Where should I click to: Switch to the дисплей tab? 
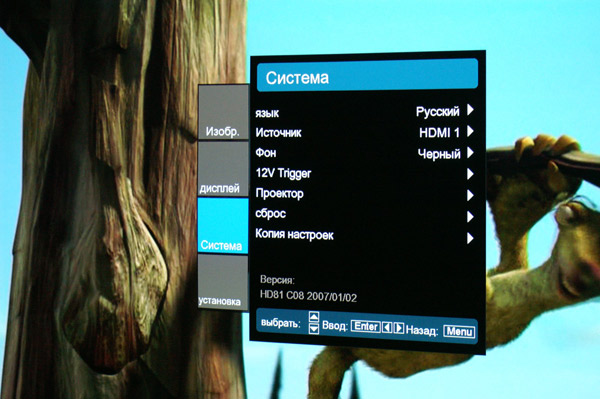point(223,169)
